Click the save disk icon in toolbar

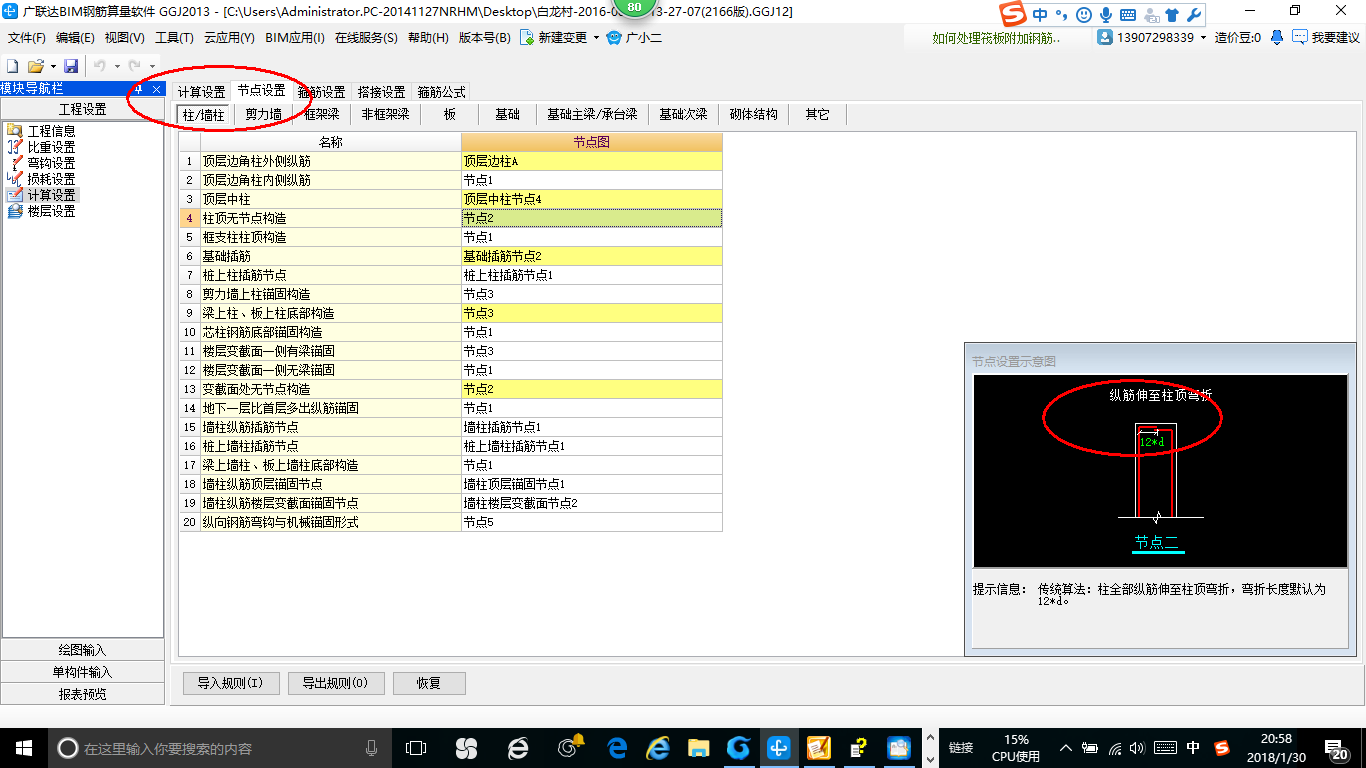pos(70,66)
